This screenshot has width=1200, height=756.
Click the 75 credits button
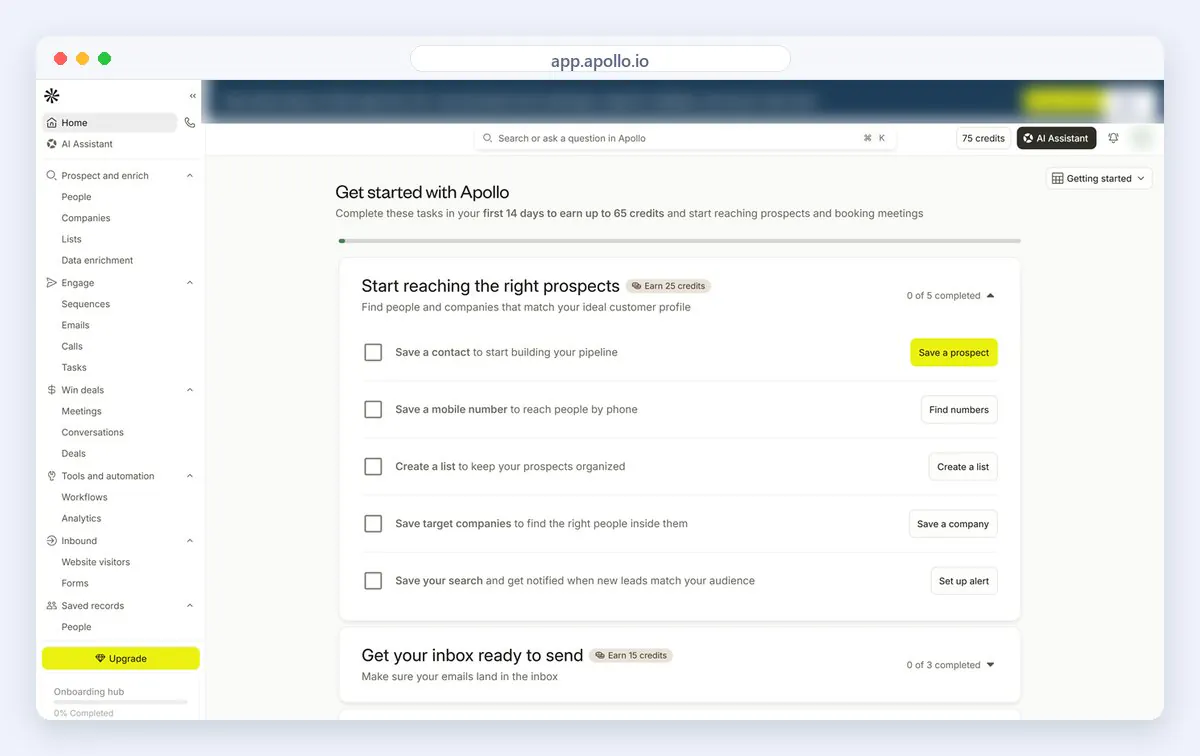(983, 138)
